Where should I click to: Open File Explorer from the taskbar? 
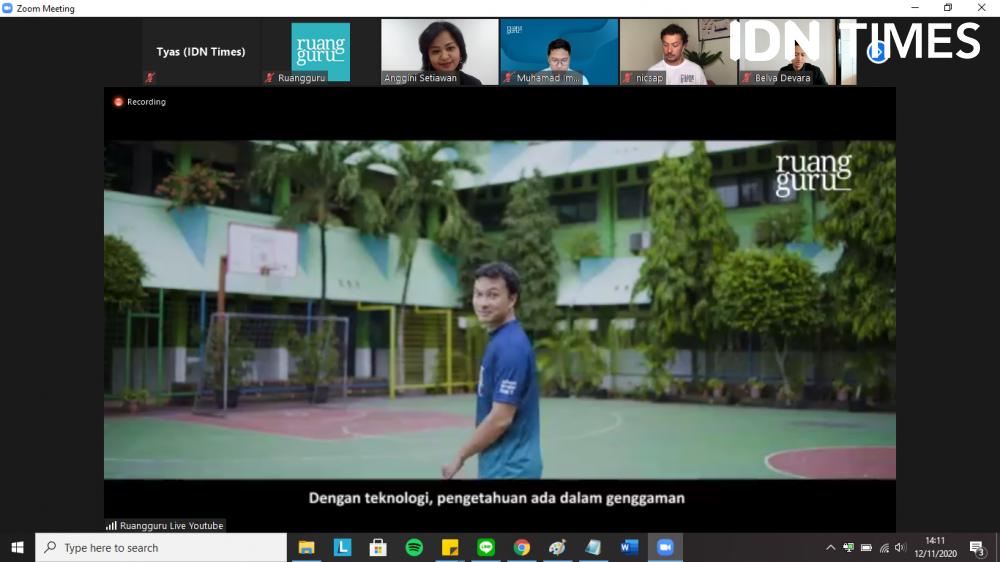pos(307,547)
